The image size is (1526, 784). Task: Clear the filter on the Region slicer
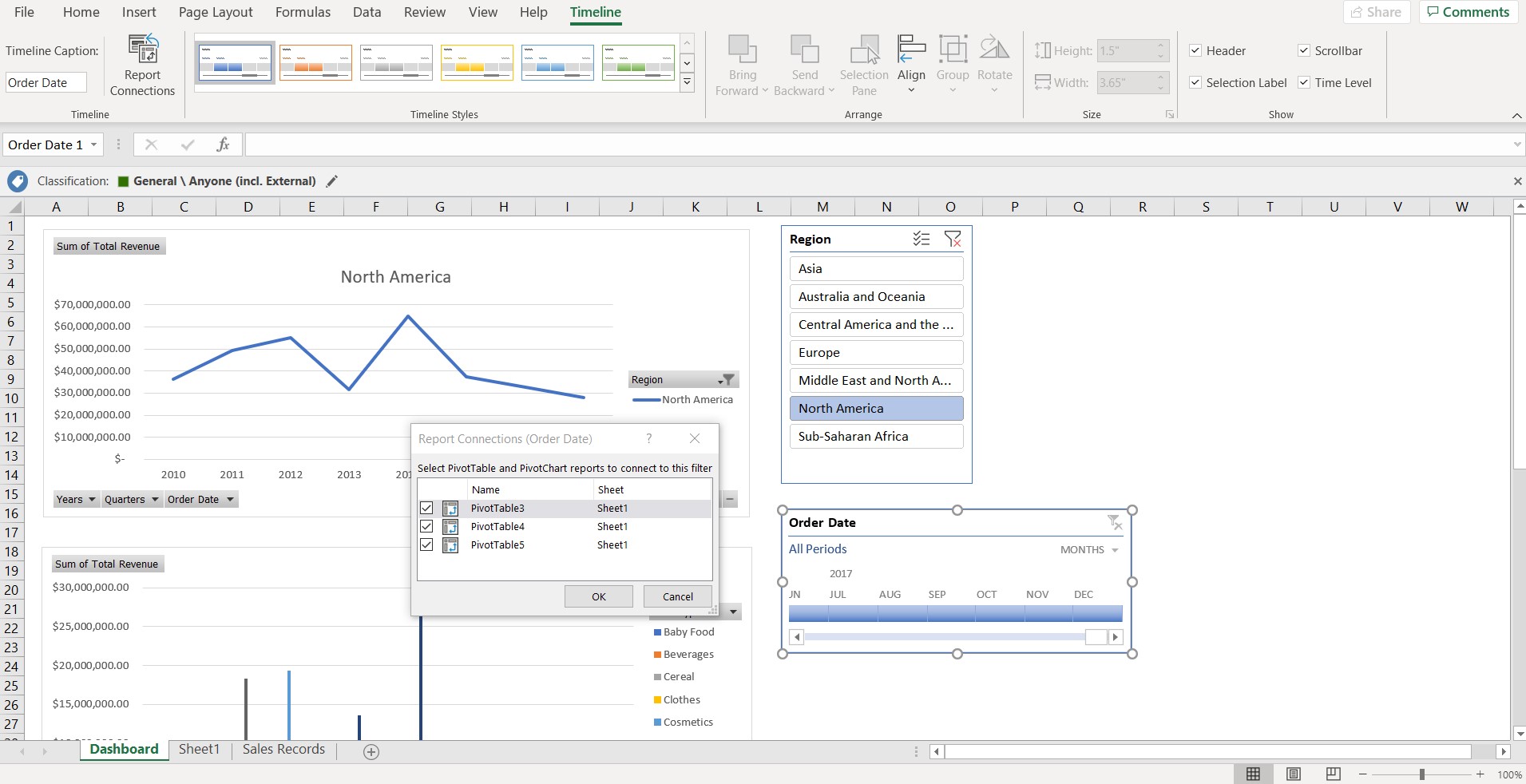[953, 239]
